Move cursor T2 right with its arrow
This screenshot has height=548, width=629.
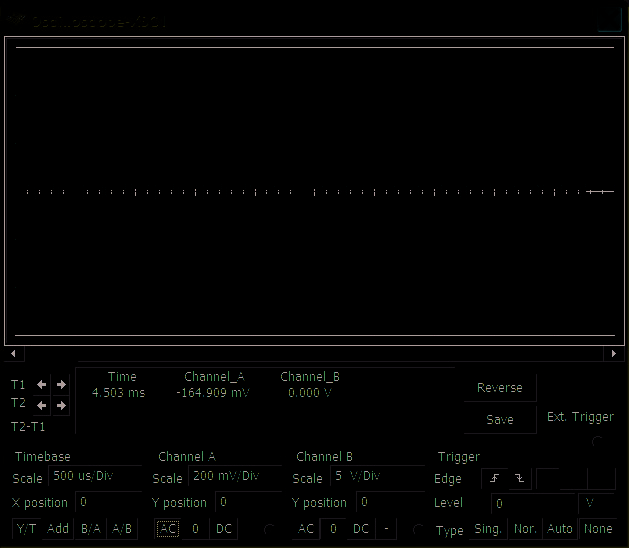pyautogui.click(x=61, y=406)
